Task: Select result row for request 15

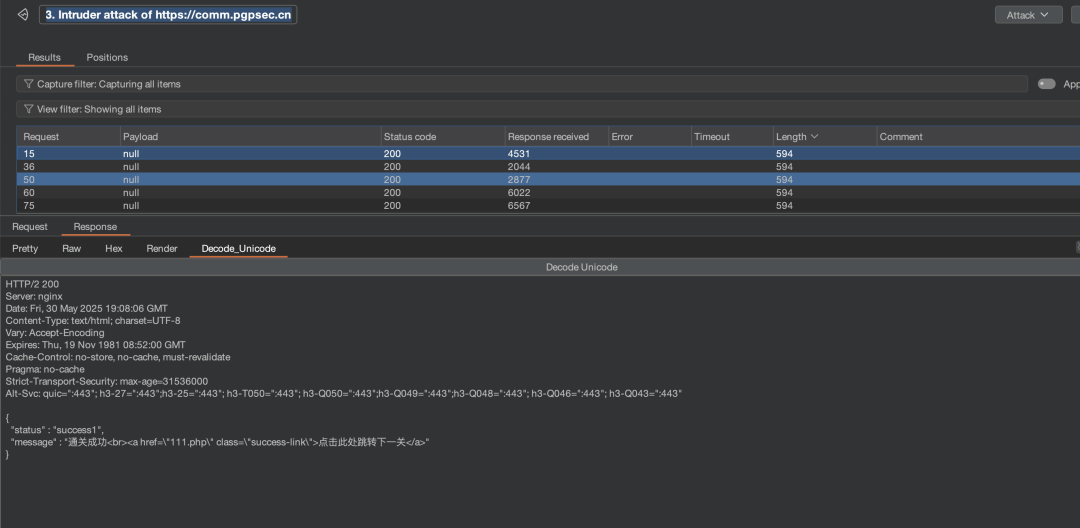Action: coord(548,154)
